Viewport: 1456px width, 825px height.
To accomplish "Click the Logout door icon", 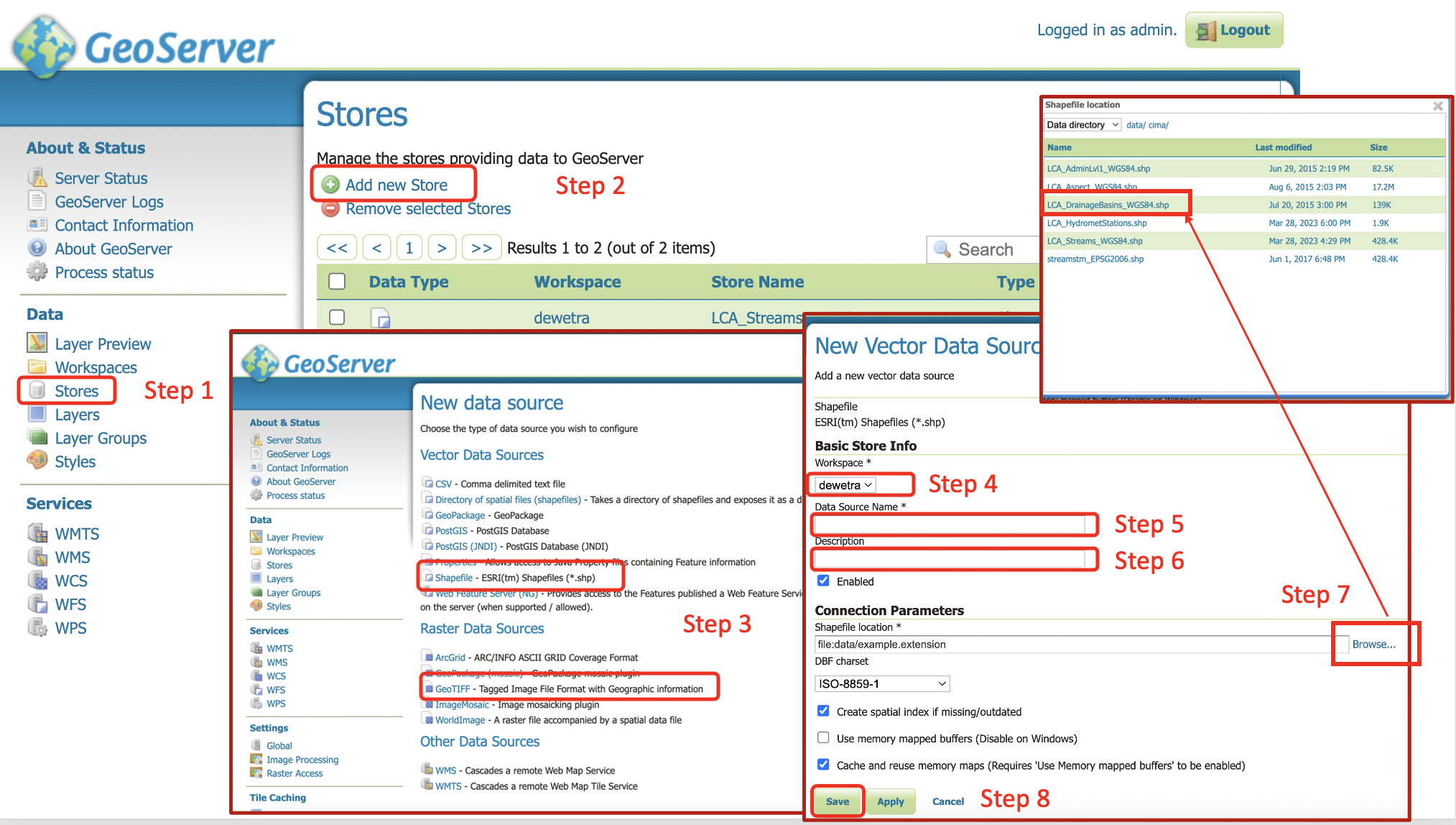I will tap(1205, 31).
